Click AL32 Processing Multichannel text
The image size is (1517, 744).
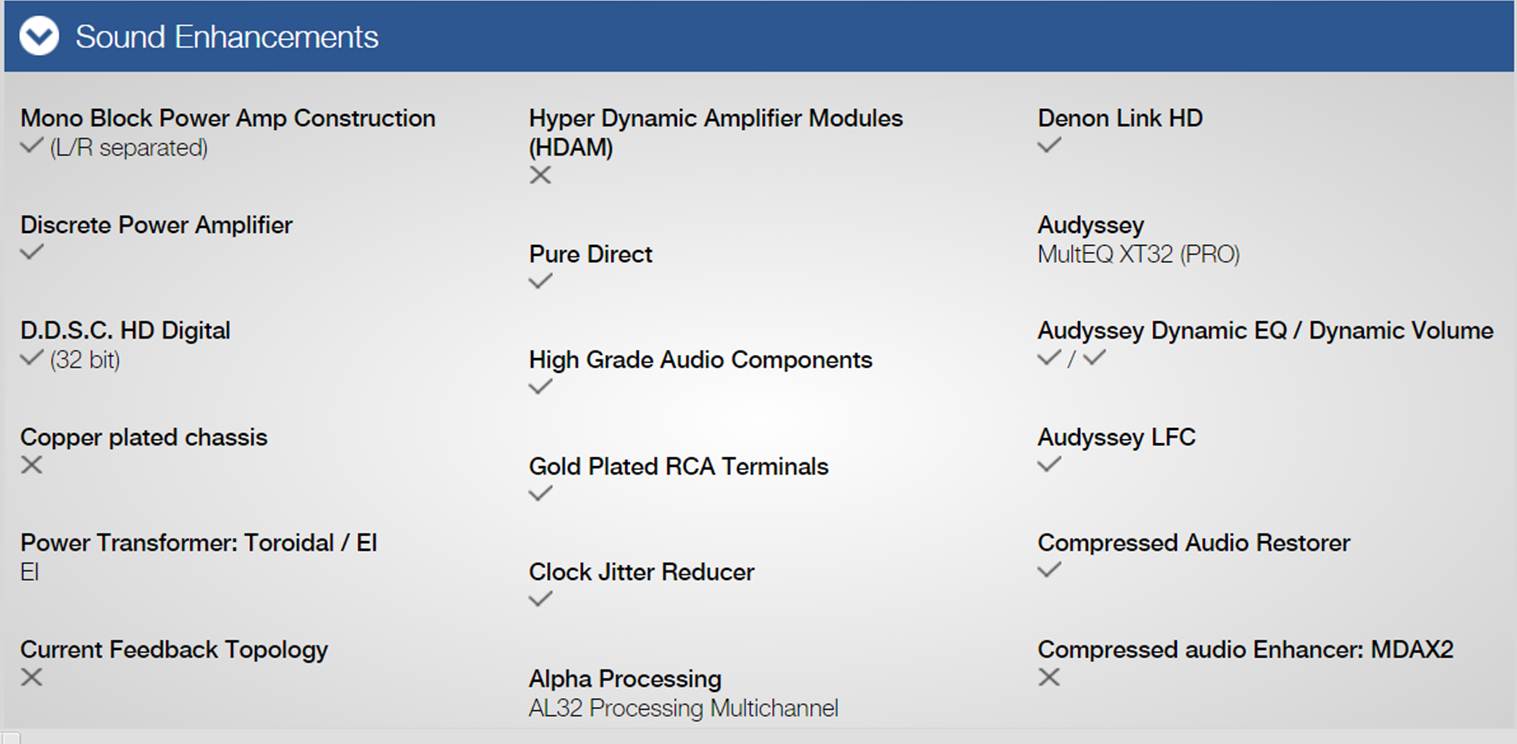pos(684,708)
